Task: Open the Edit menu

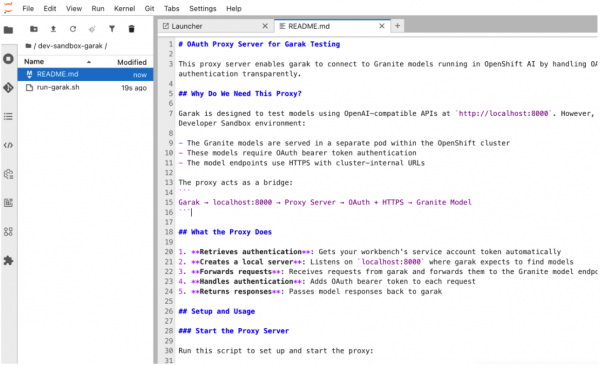Action: (x=50, y=8)
